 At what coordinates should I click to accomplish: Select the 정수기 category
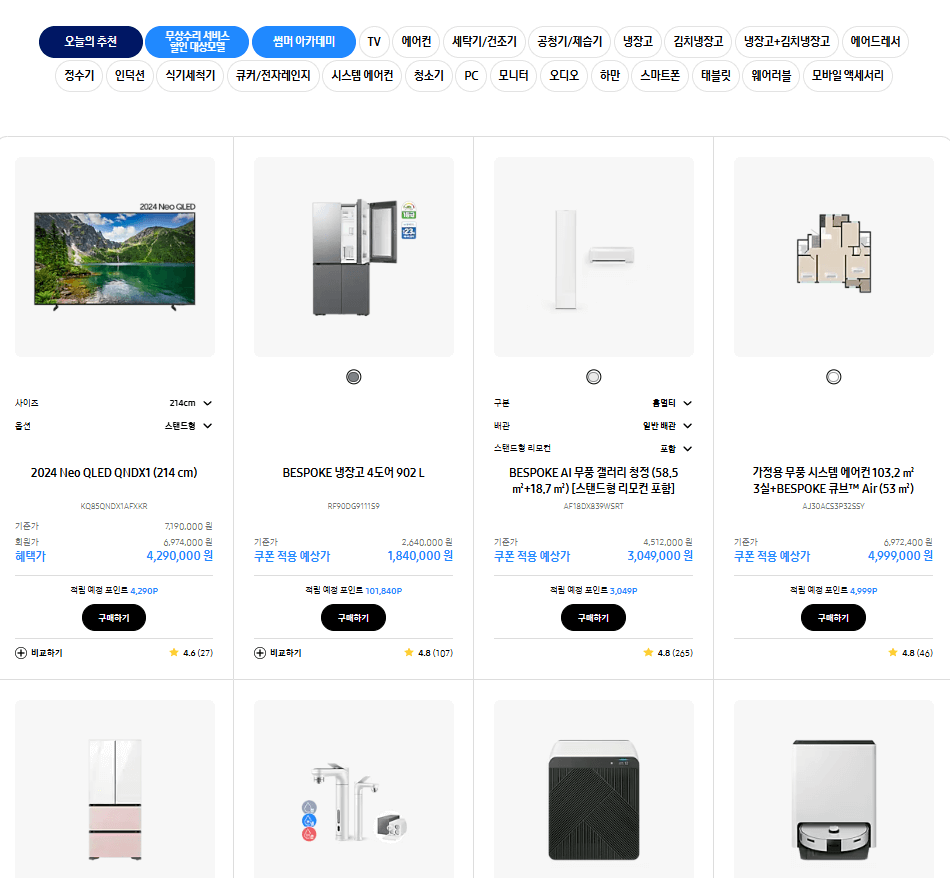[79, 76]
